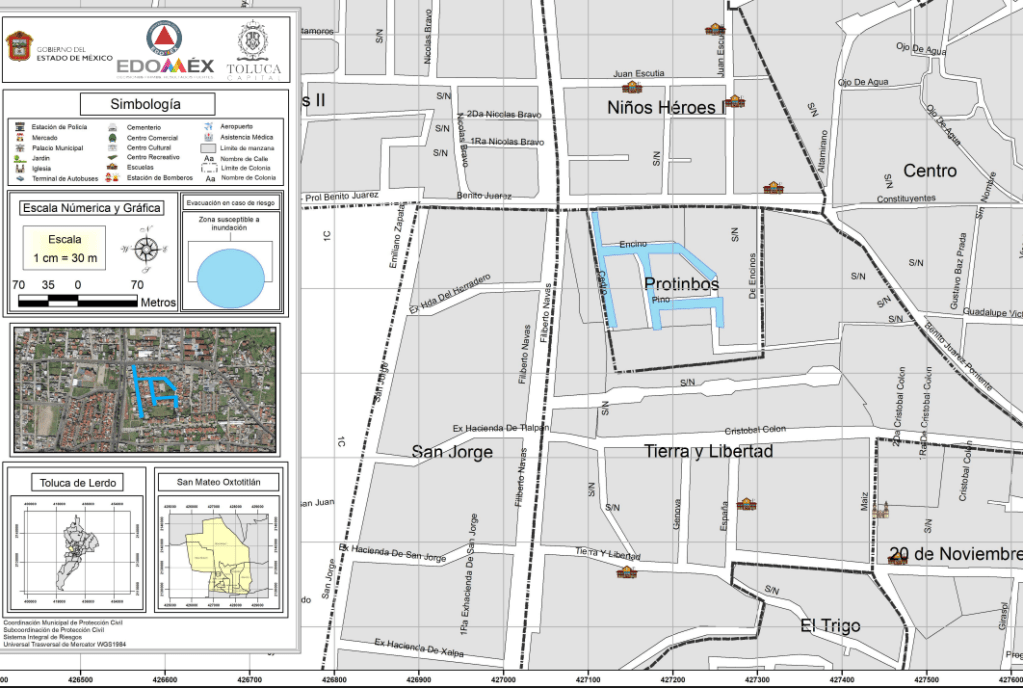Viewport: 1023px width, 688px height.
Task: Click the Cementerio legend icon
Action: click(114, 127)
